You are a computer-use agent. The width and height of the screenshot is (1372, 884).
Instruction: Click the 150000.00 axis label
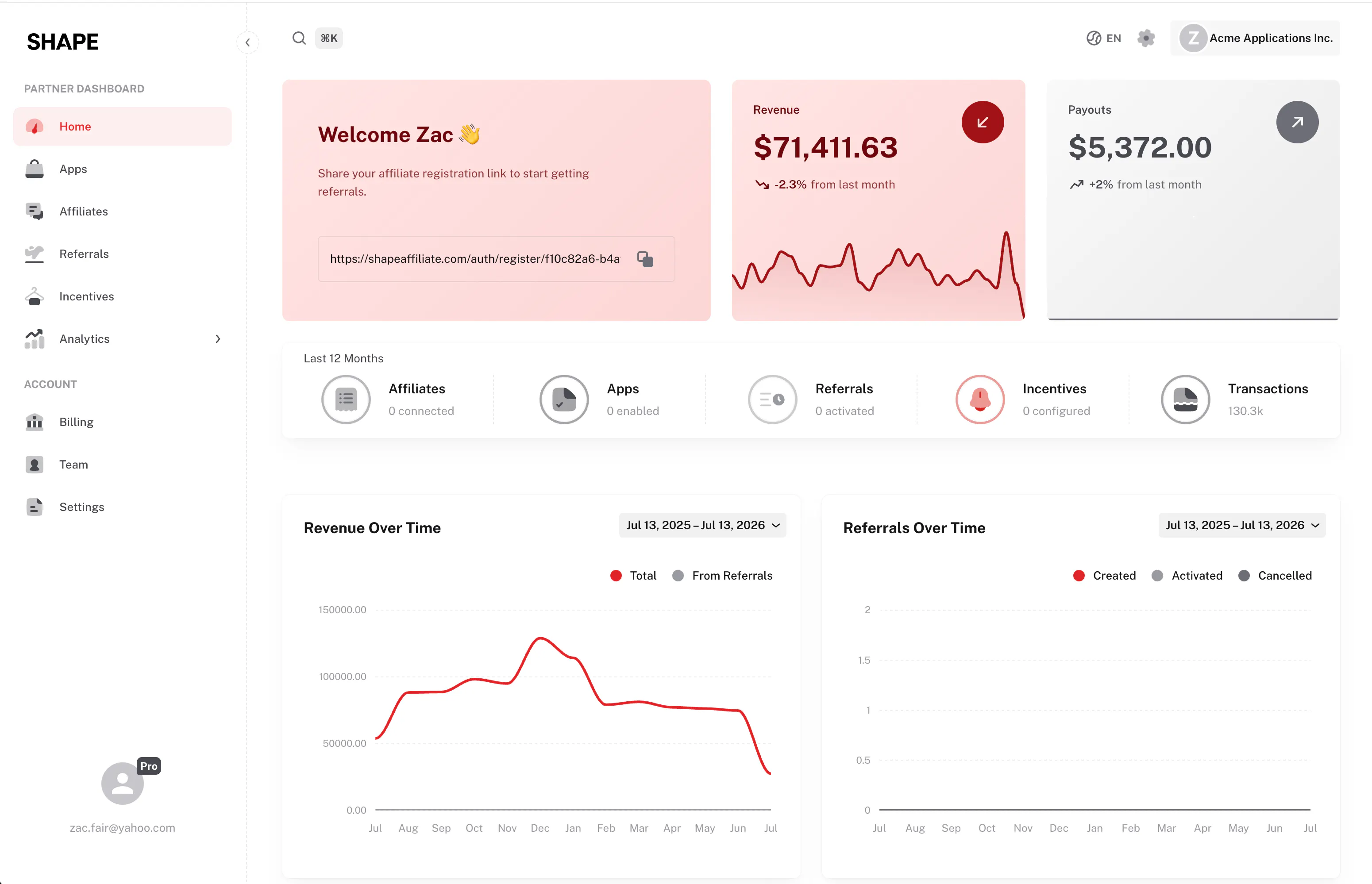(x=342, y=610)
